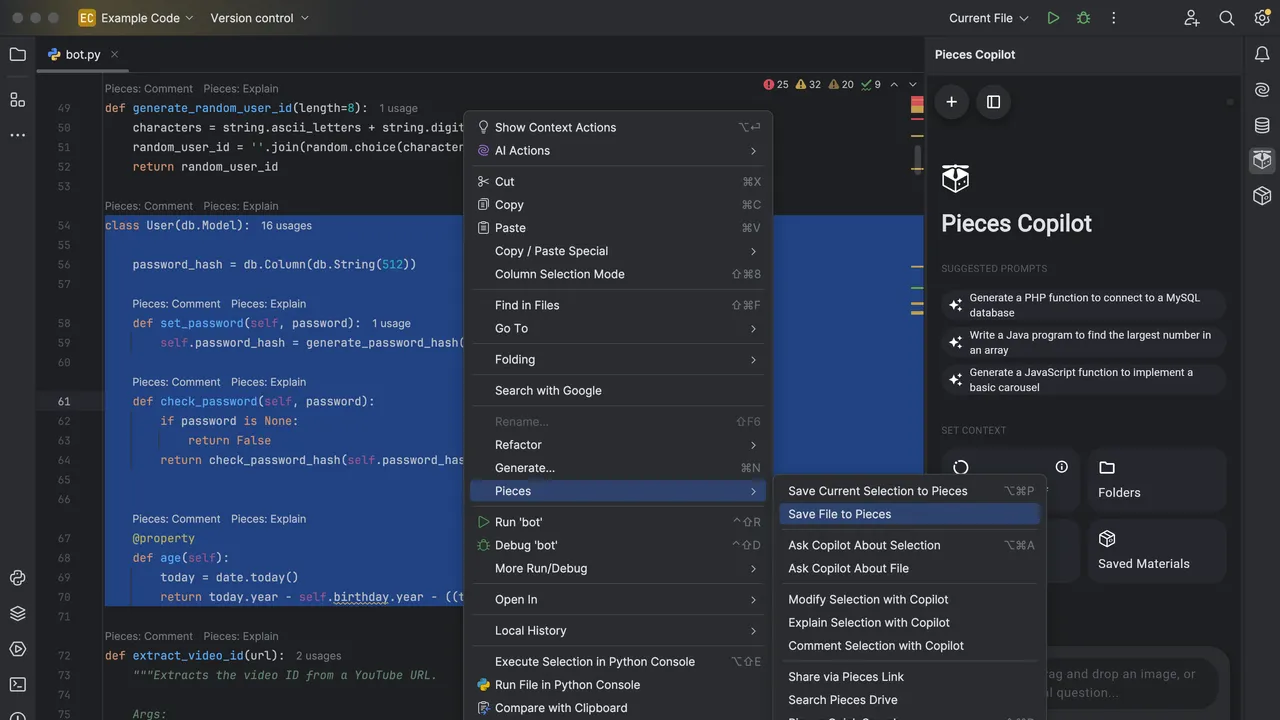This screenshot has height=720, width=1280.
Task: Choose Generate... from the context menu
Action: [x=619, y=467]
